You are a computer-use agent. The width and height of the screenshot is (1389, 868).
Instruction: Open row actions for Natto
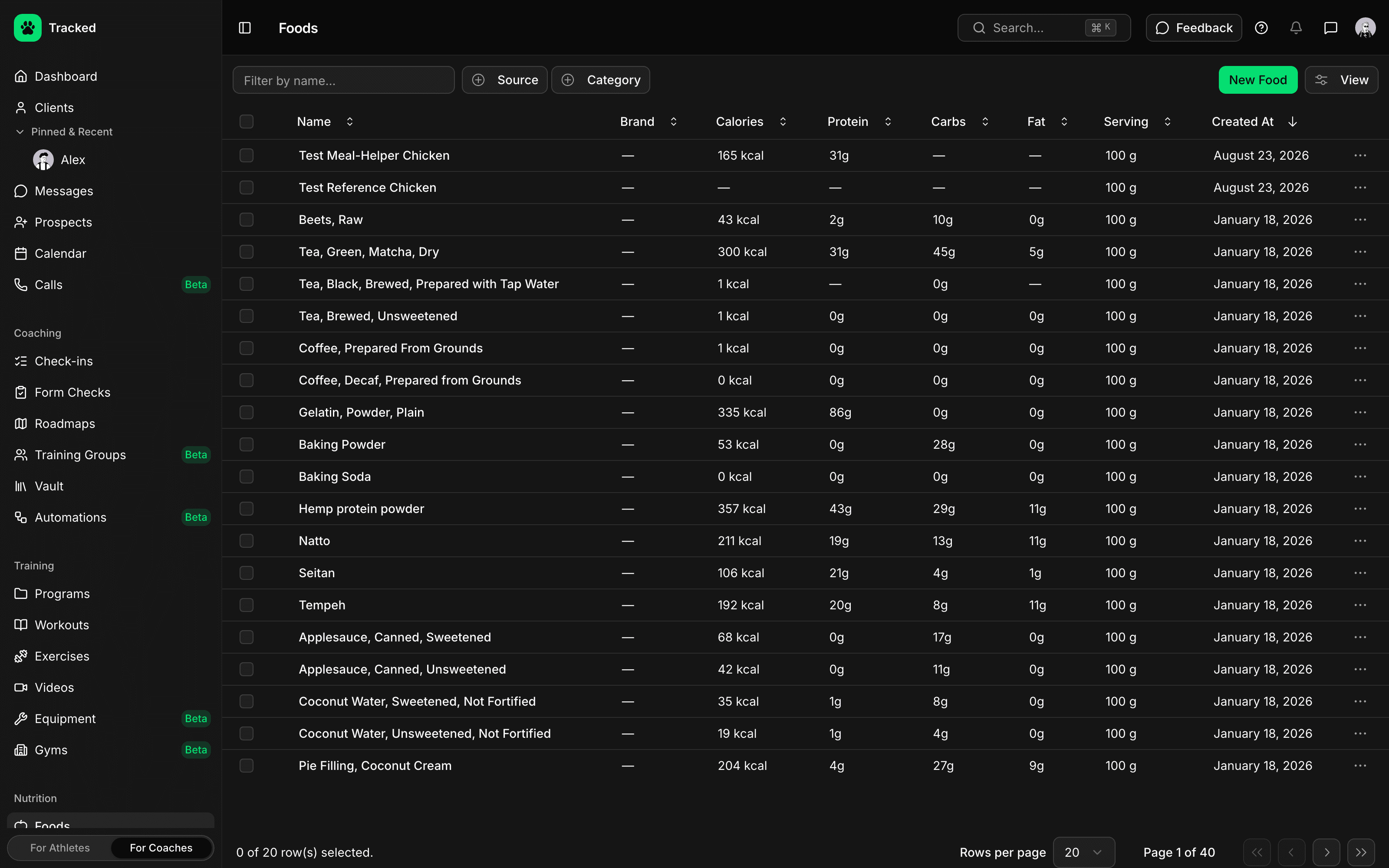1360,541
